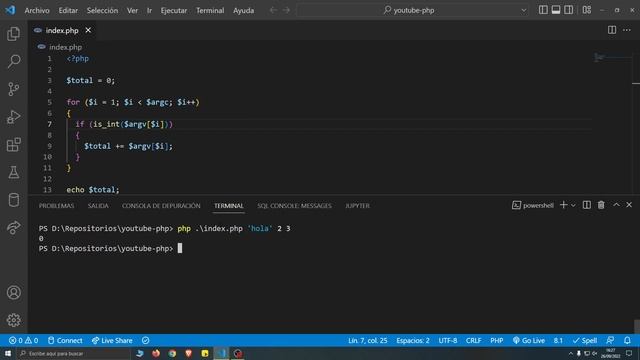The image size is (640, 360).
Task: Click Lín. 7, col. 25 cursor position
Action: (x=367, y=340)
